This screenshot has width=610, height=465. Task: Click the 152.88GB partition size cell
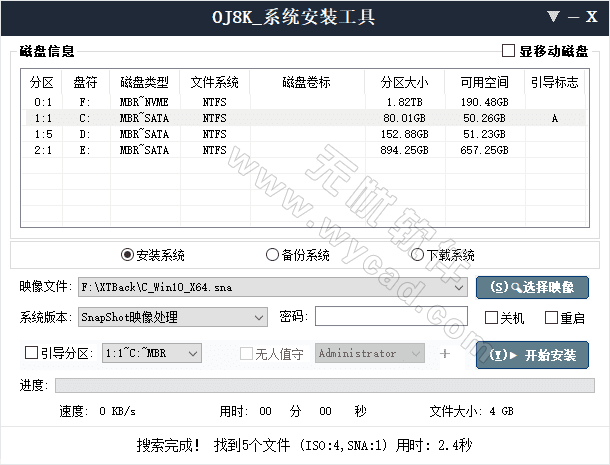click(x=405, y=134)
